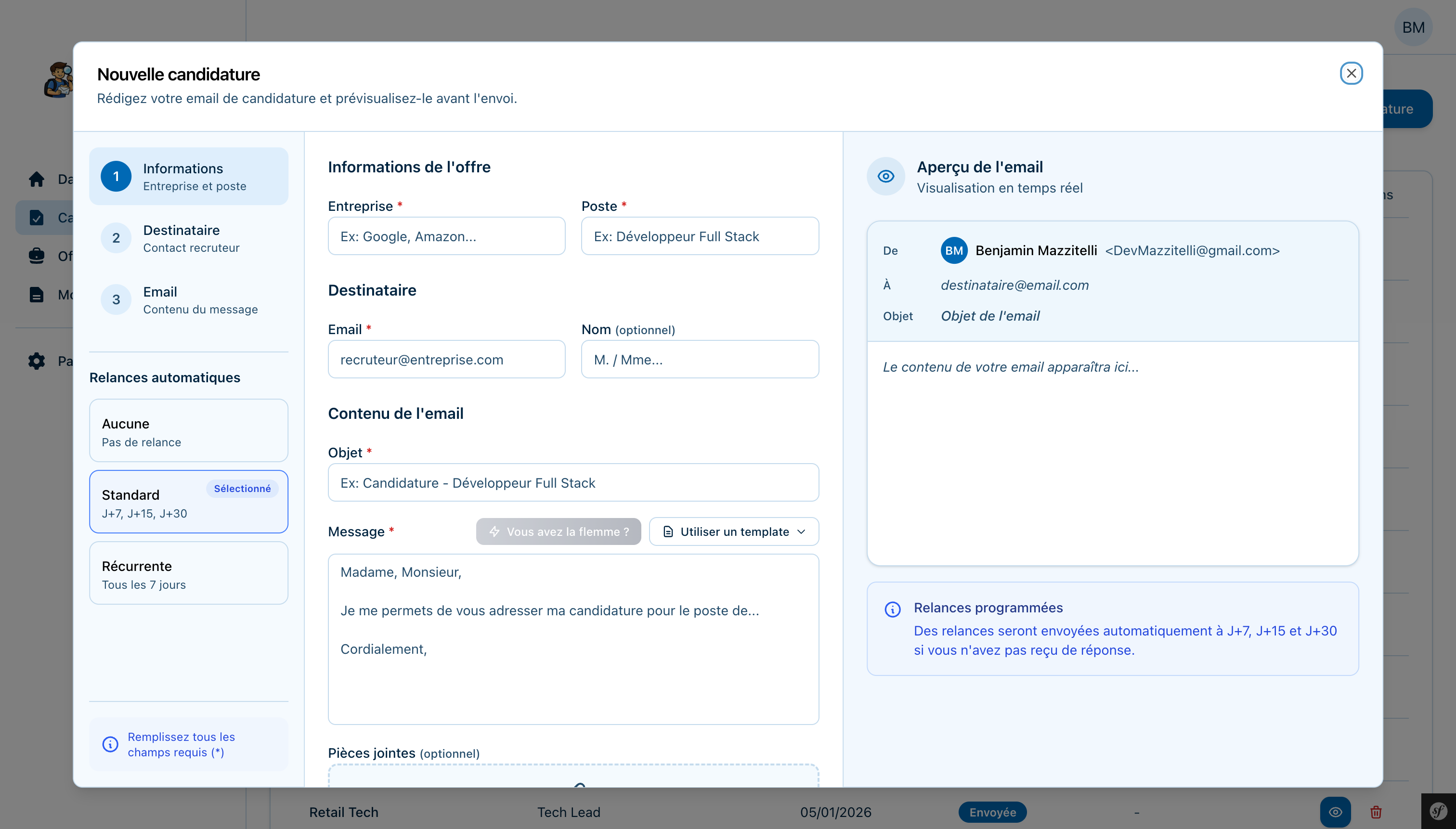Click the Envoyée status badge
Viewport: 1456px width, 829px height.
[x=991, y=812]
